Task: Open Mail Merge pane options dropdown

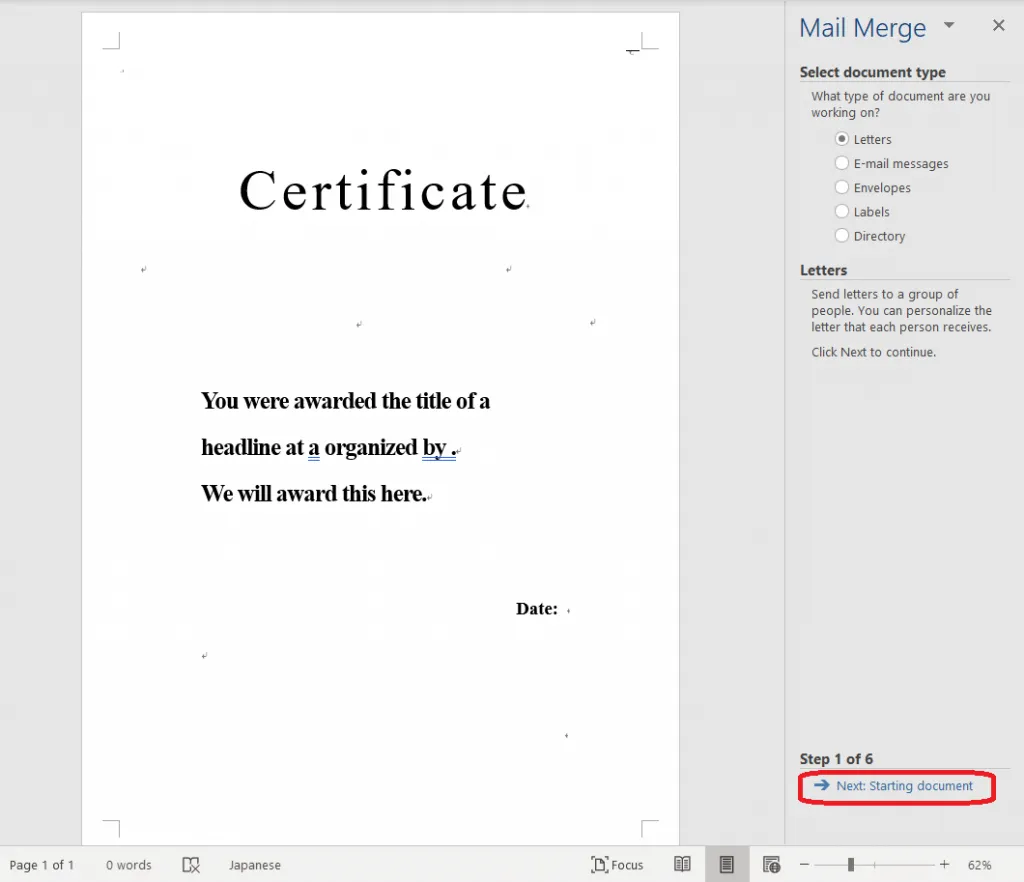Action: [949, 26]
